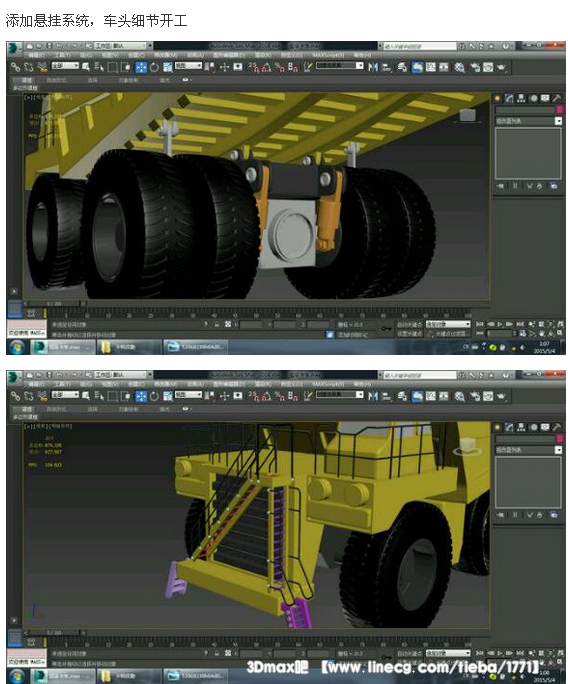Viewport: 568px width, 684px height.
Task: Switch to Hierarchy panel tab in upper screenshot
Action: click(x=521, y=98)
